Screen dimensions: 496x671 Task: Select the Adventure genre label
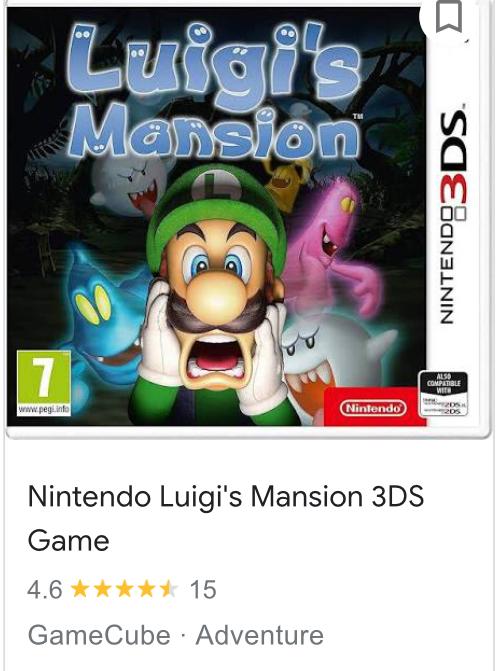tap(260, 635)
